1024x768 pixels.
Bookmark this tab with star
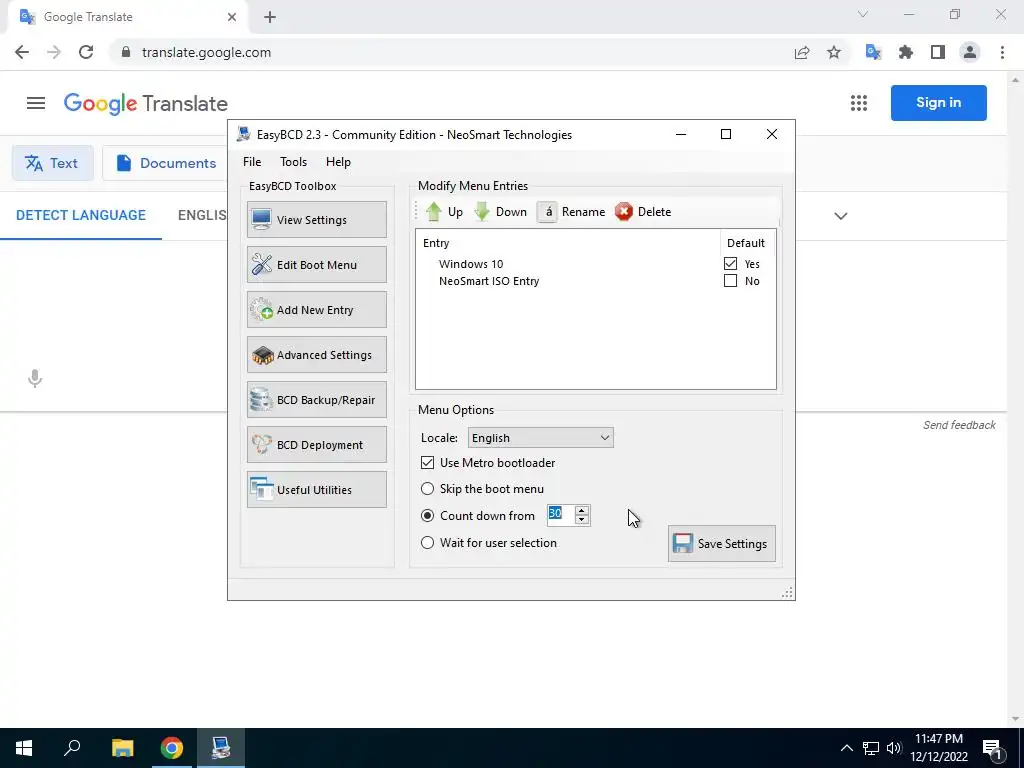[x=834, y=53]
